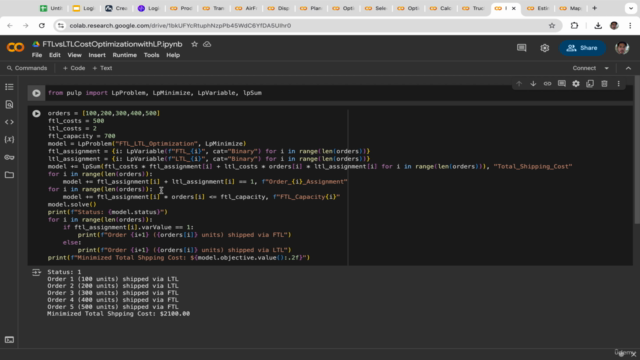Bookmark this page with the star
Image resolution: width=640 pixels, height=360 pixels.
click(x=552, y=25)
